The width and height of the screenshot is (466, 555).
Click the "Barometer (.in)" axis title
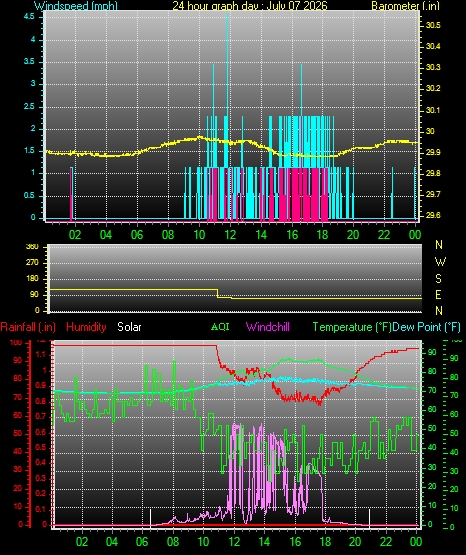tap(405, 6)
